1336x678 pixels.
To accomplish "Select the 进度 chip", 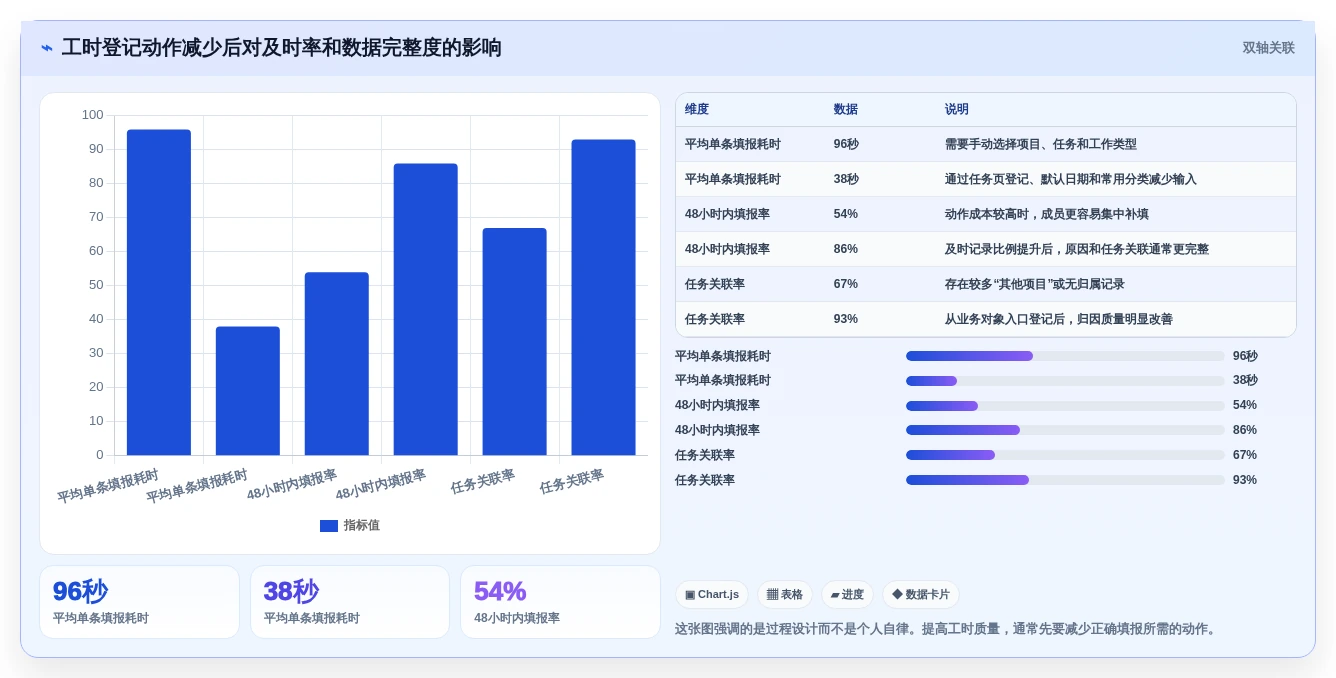I will pyautogui.click(x=847, y=594).
